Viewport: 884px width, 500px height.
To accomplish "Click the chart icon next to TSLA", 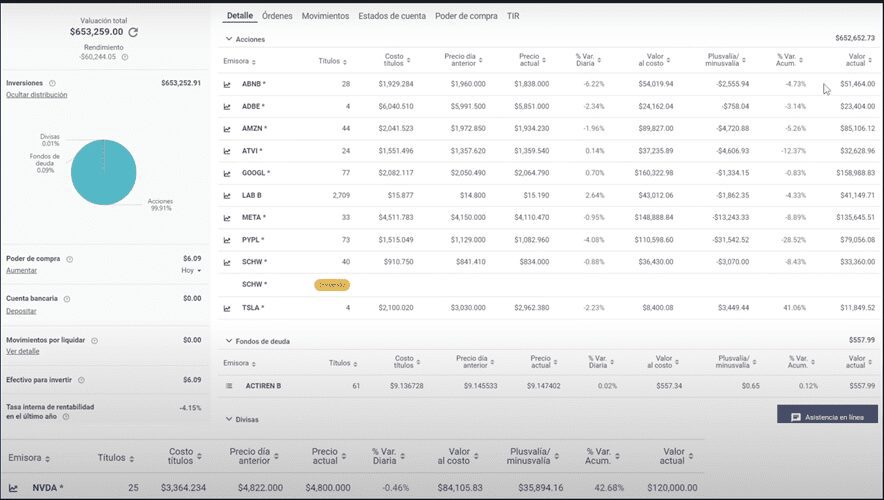I will pyautogui.click(x=228, y=307).
